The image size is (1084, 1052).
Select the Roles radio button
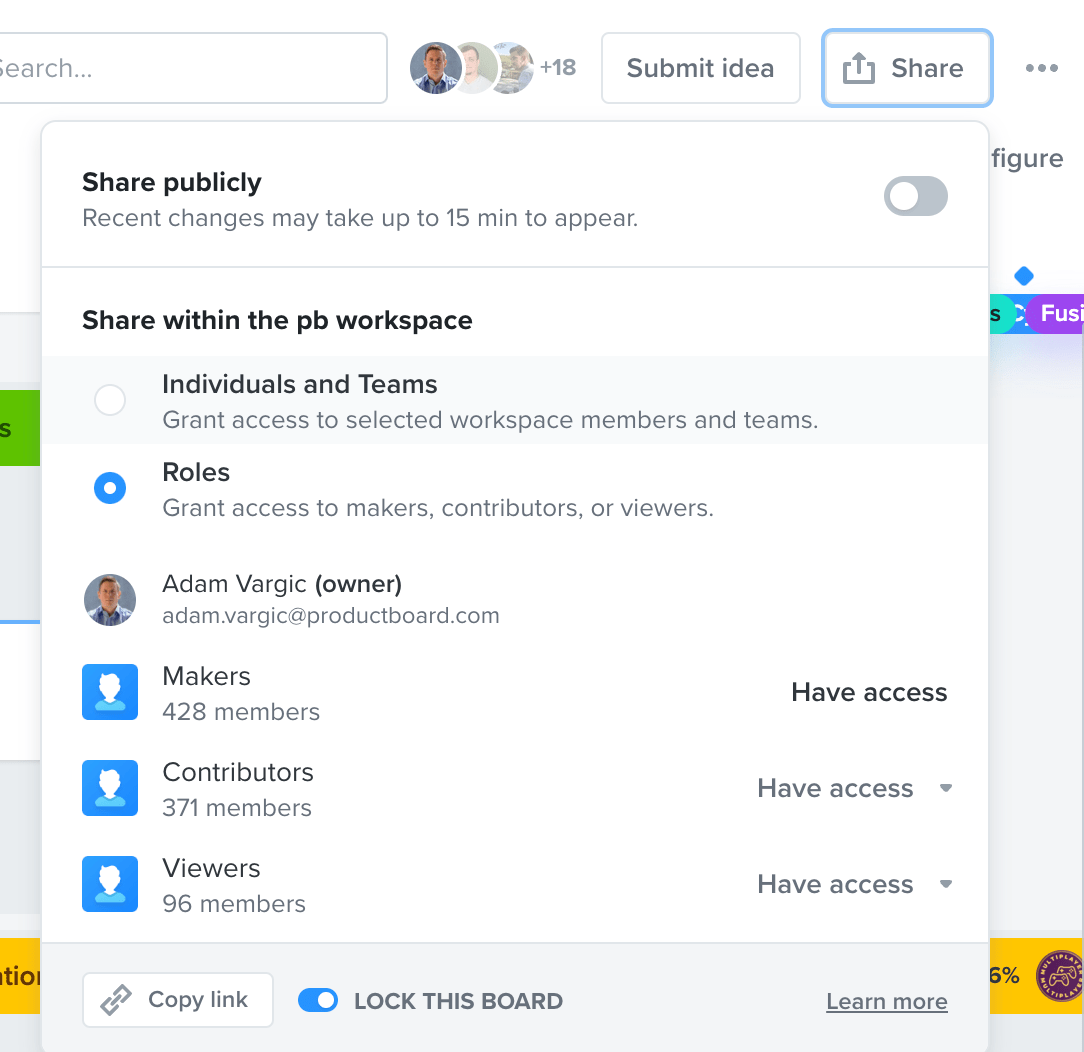[x=110, y=488]
